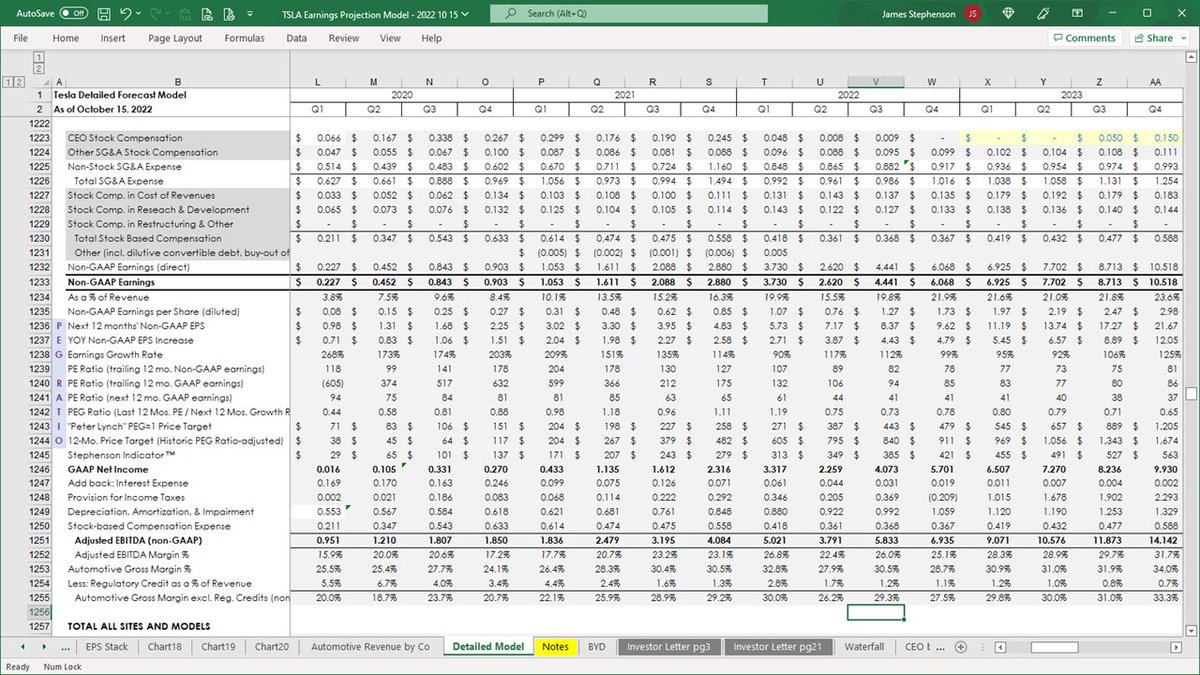
Task: Switch to the Insert ribbon tab
Action: pos(113,38)
